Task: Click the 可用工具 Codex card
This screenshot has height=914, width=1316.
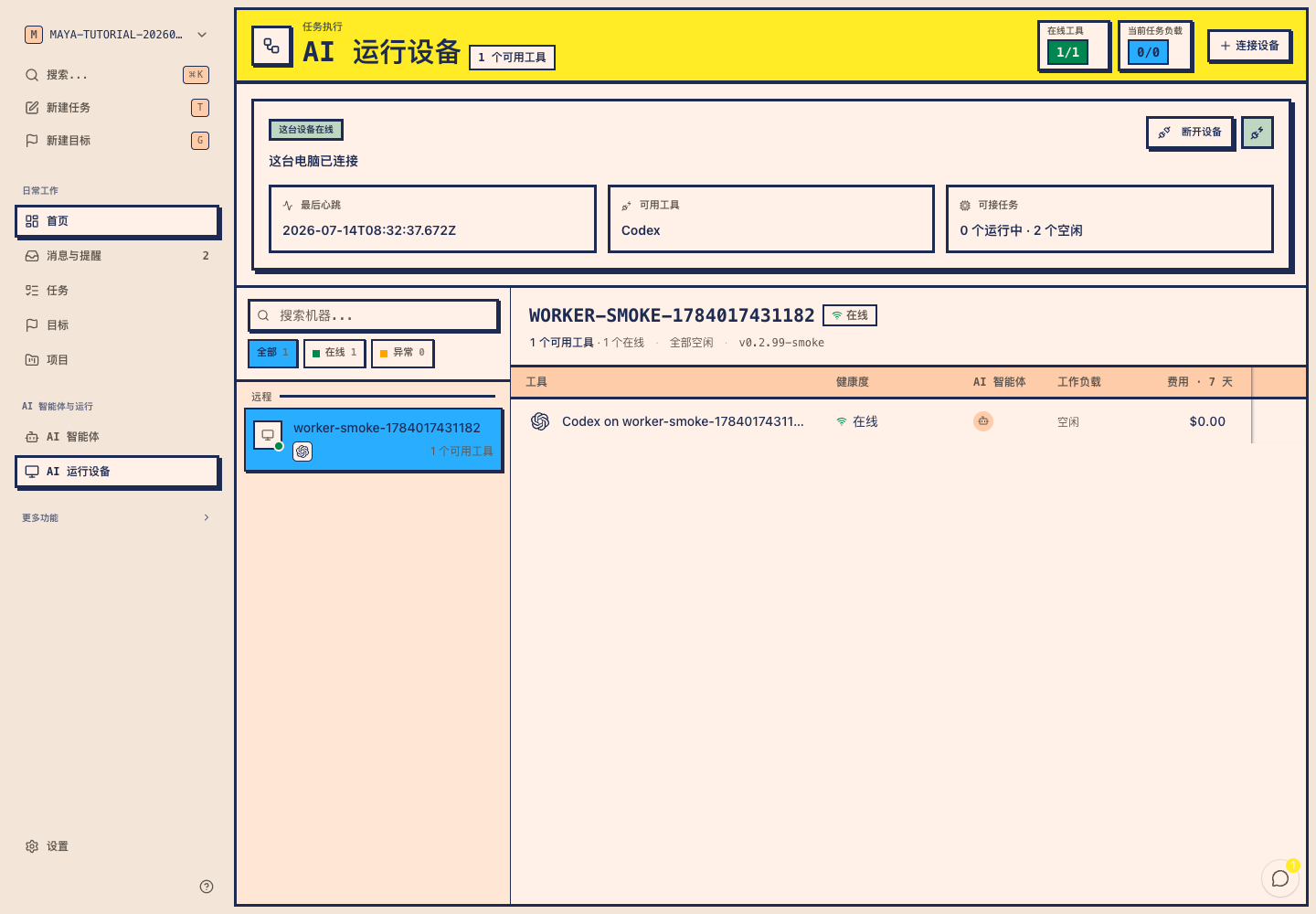Action: pos(771,219)
